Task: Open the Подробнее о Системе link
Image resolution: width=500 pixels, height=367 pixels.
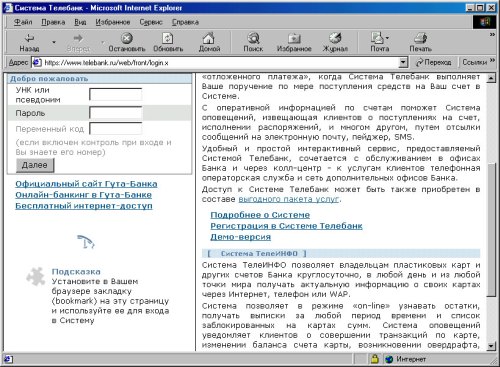Action: pyautogui.click(x=260, y=215)
